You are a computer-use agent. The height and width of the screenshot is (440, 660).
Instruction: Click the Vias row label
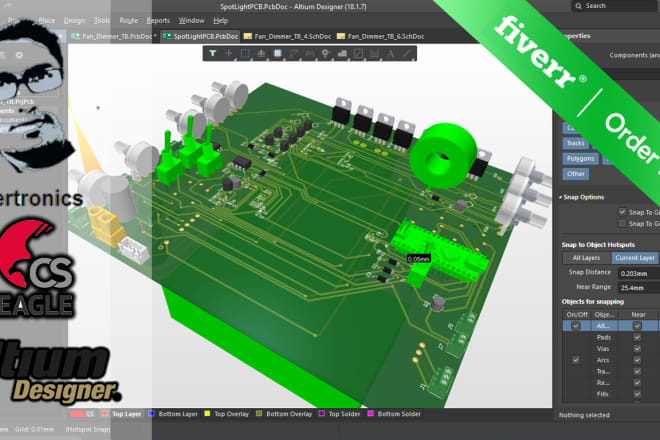click(x=603, y=349)
